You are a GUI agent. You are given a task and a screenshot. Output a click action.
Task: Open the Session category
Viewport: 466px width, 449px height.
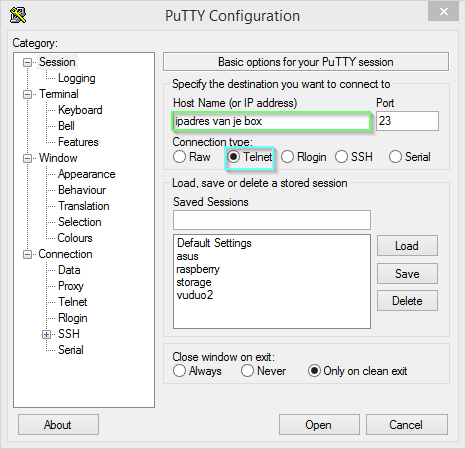(57, 62)
